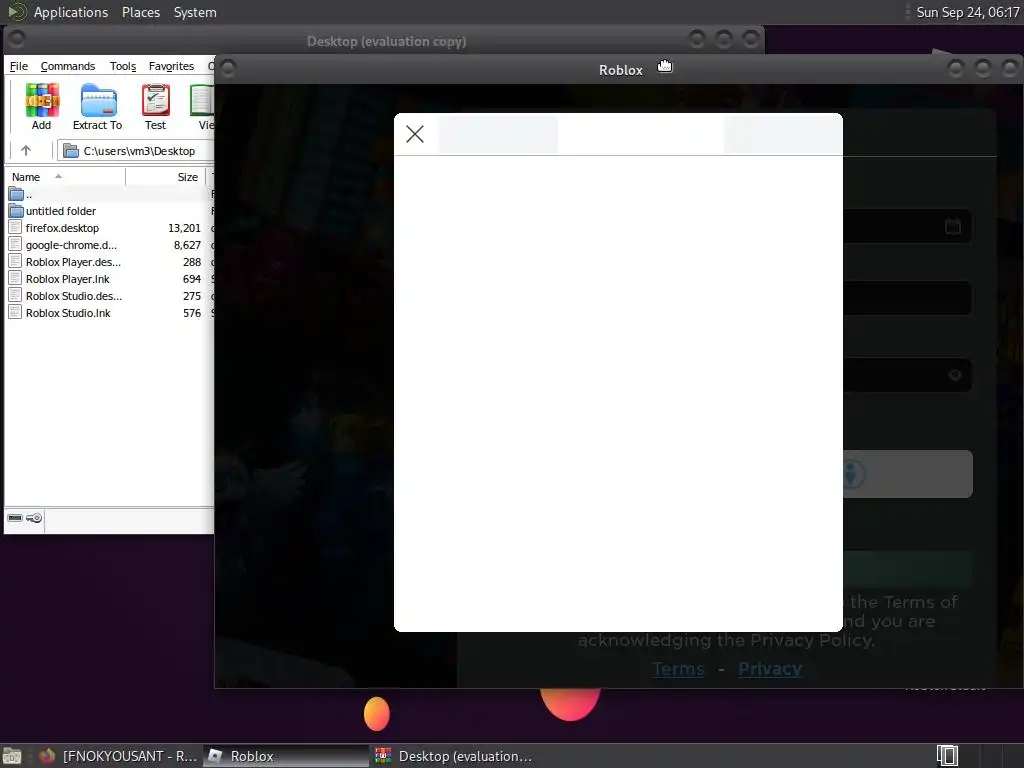The width and height of the screenshot is (1024, 768).
Task: Select the firefox.desktop file
Action: tap(110, 228)
